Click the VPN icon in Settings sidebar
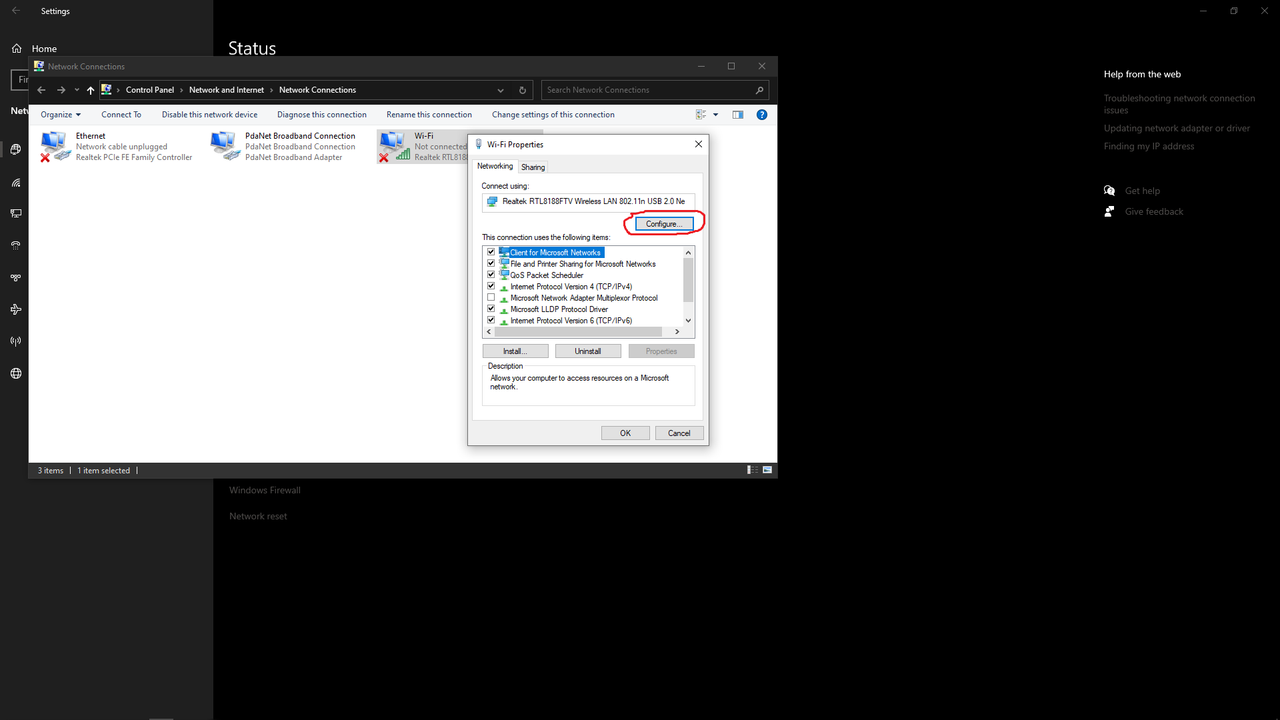 (x=16, y=277)
